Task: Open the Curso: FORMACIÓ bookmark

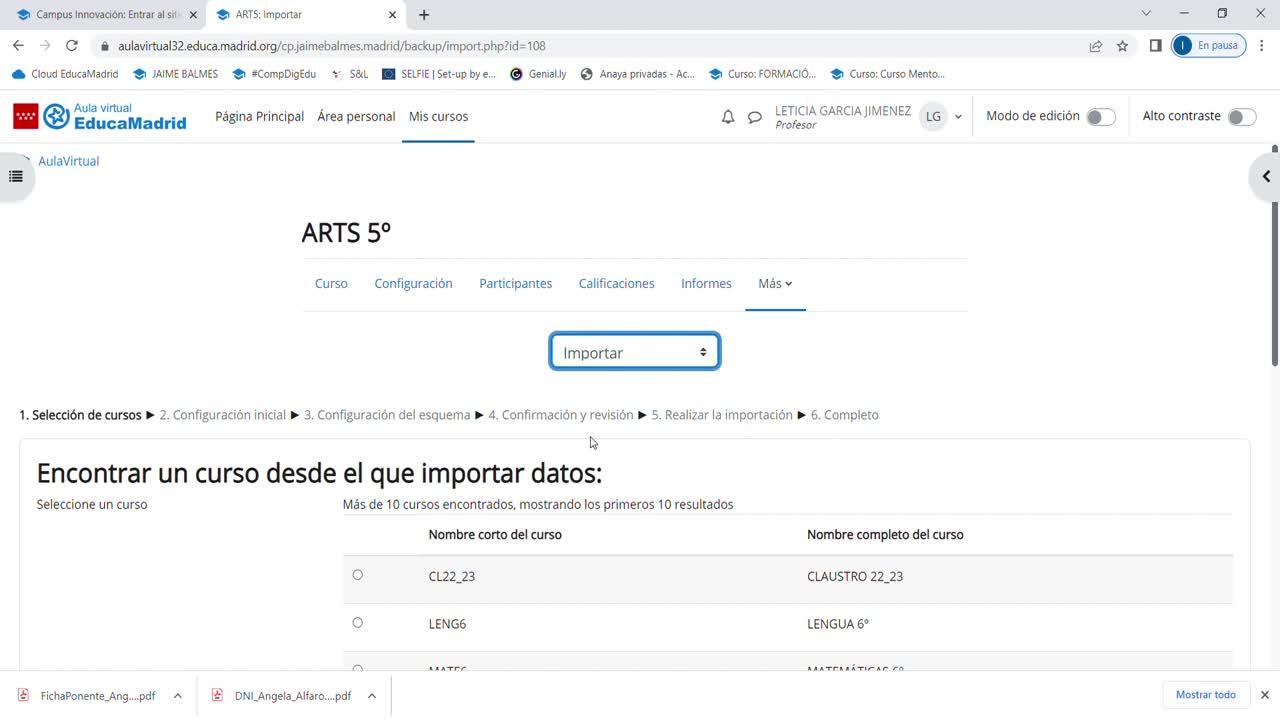Action: [762, 74]
